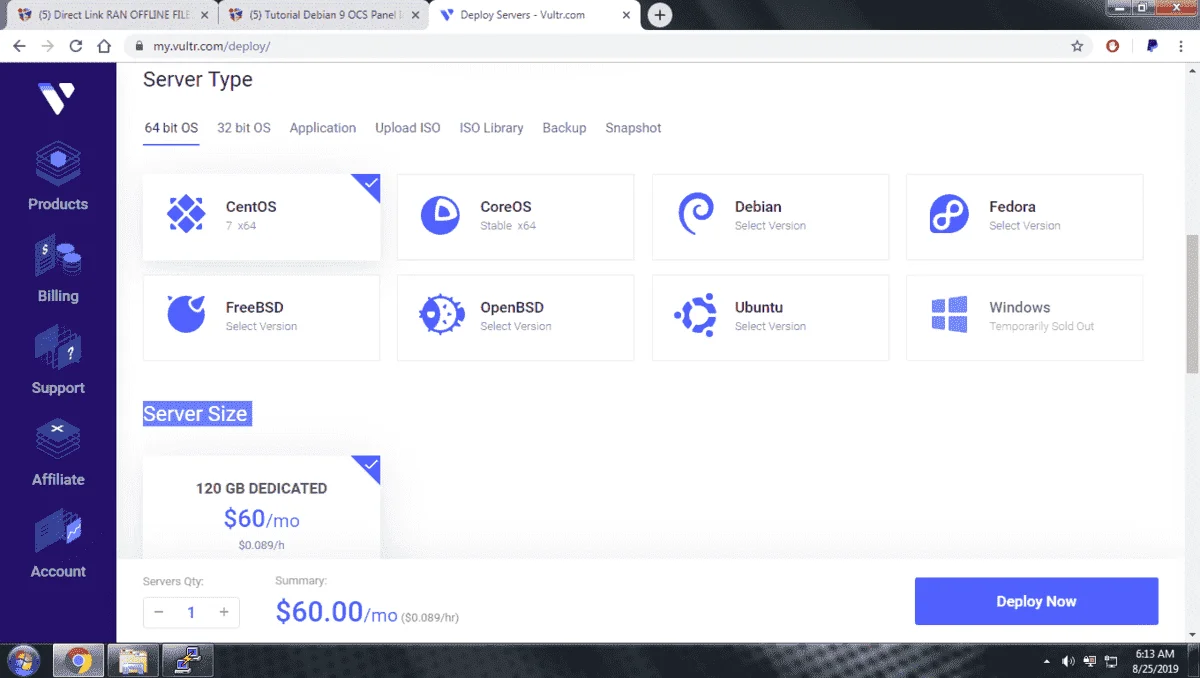Switch to Snapshot tab
Image resolution: width=1200 pixels, height=678 pixels.
(633, 128)
